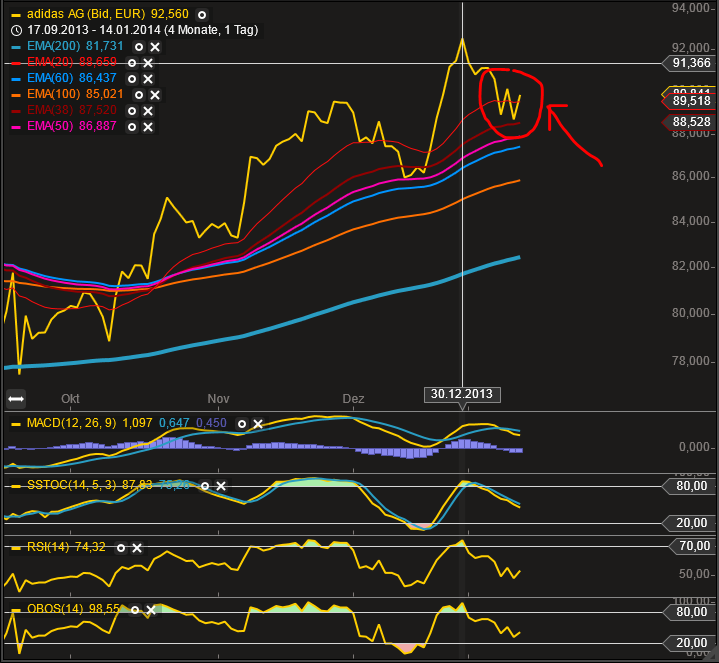719x663 pixels.
Task: Close the MACD indicator panel
Action: 257,424
